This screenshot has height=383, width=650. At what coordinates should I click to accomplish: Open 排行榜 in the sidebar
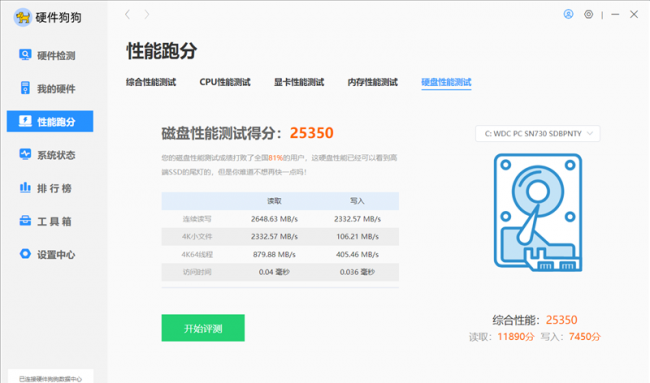tap(50, 188)
